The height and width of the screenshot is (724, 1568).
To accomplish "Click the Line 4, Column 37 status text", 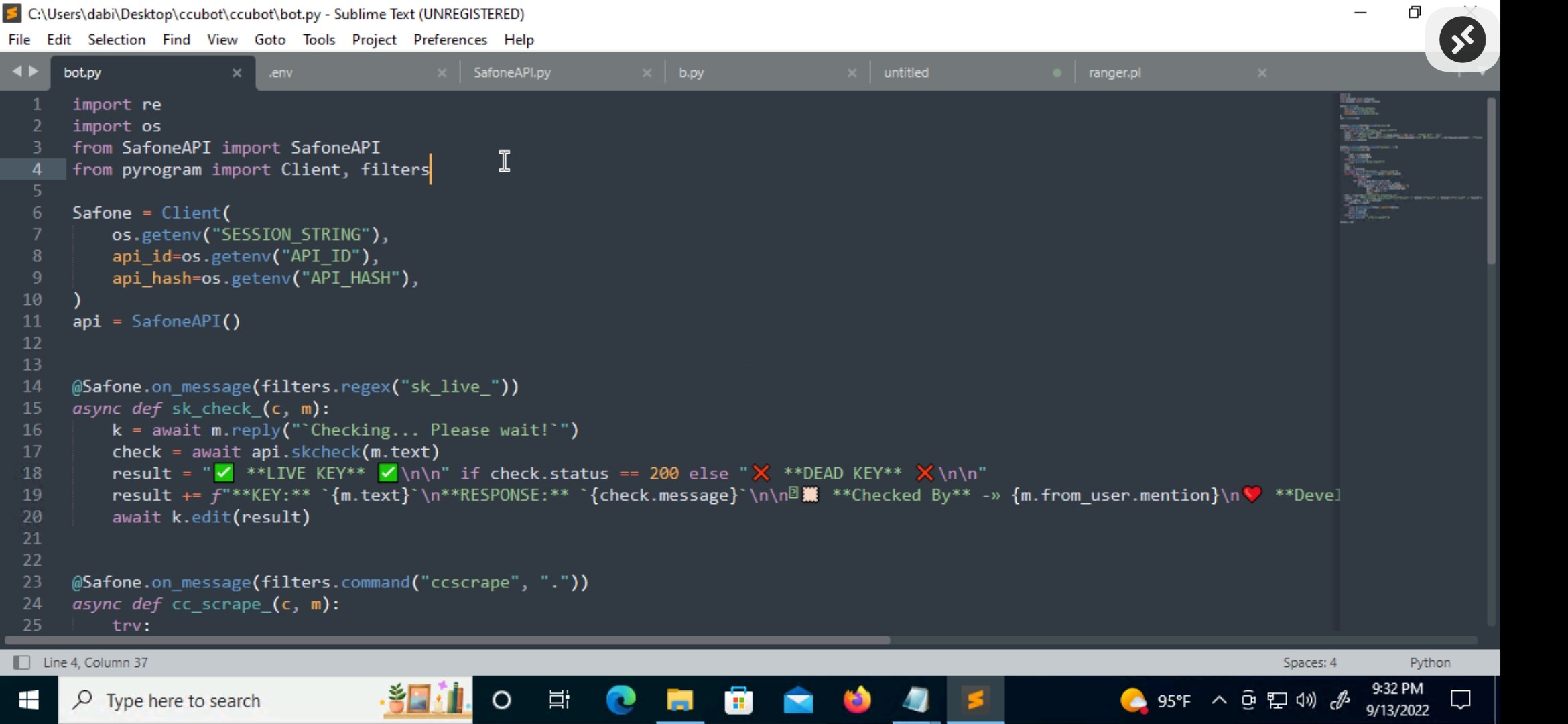I will (x=96, y=662).
